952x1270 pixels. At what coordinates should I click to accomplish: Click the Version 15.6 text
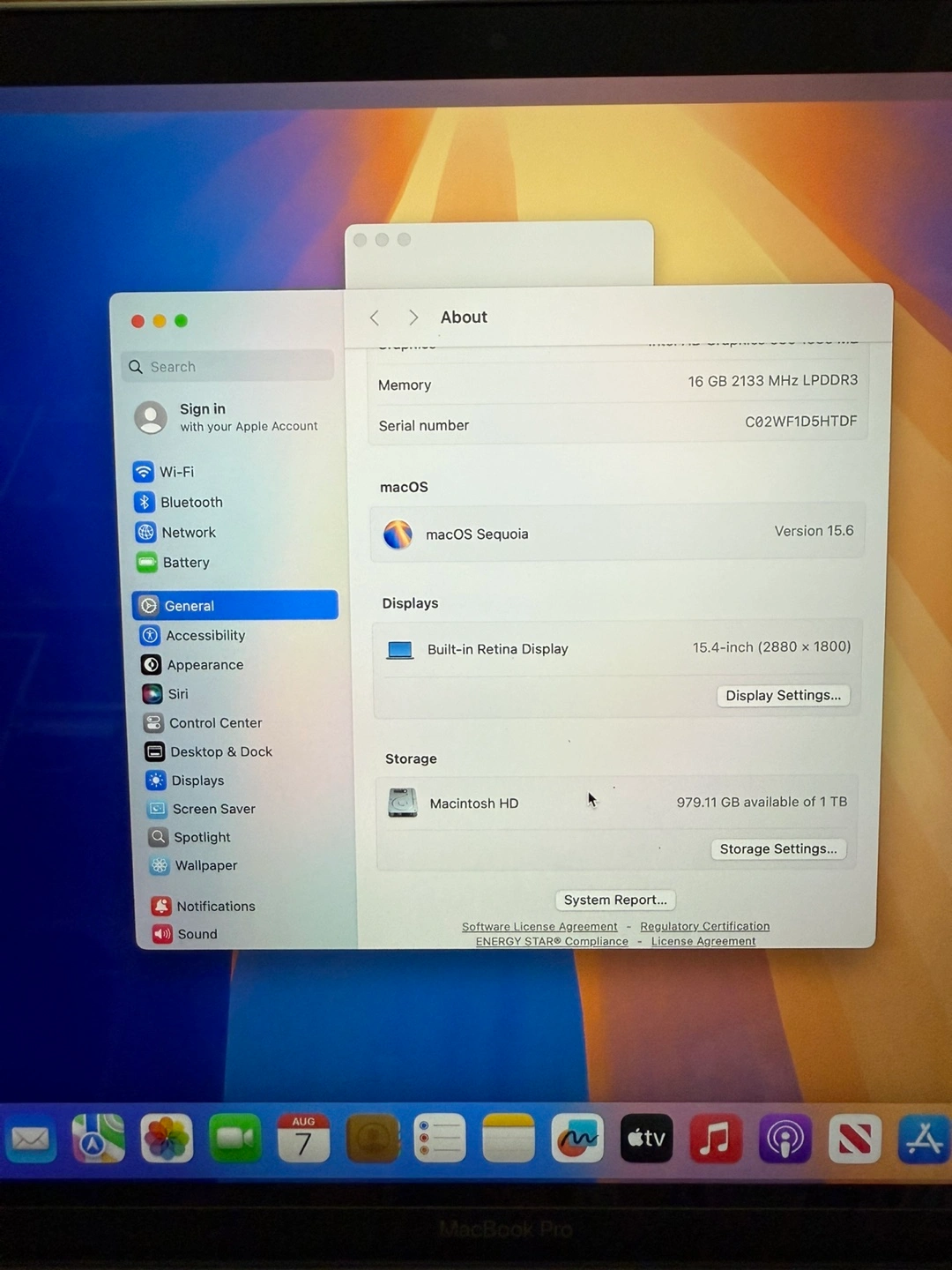(814, 531)
